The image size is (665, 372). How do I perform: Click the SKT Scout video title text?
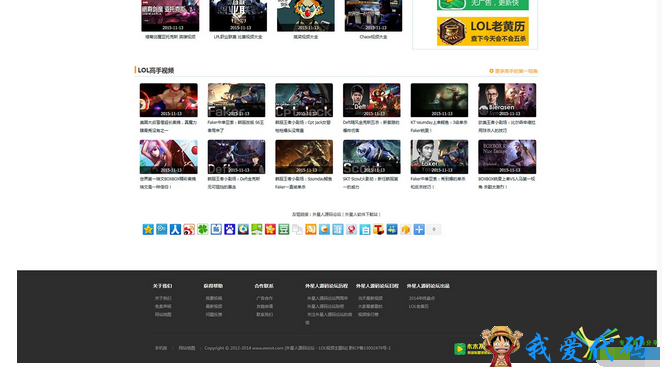point(371,183)
